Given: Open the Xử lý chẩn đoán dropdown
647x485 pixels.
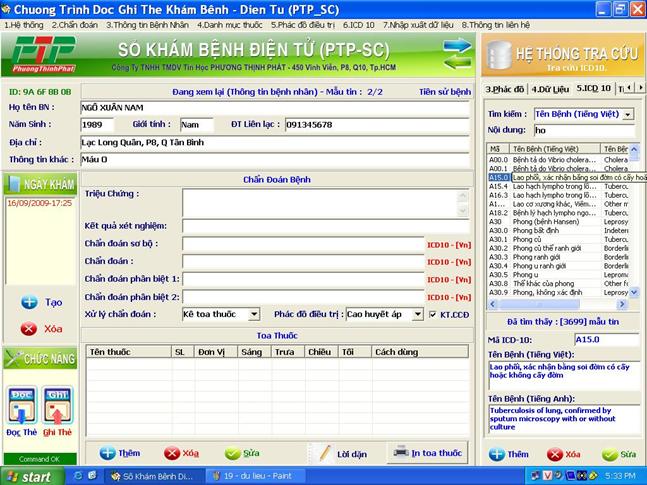Looking at the screenshot, I should coord(254,314).
